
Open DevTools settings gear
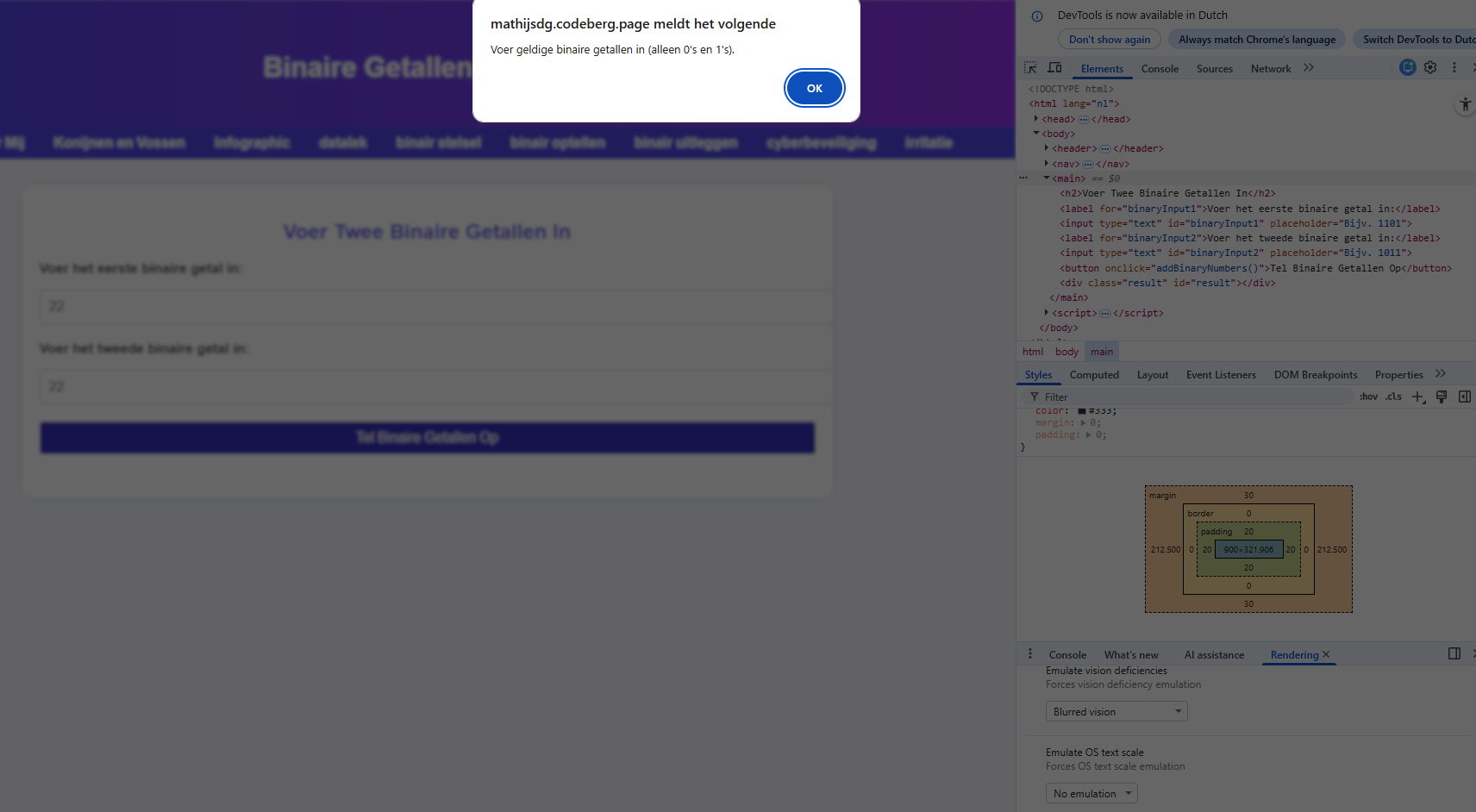coord(1430,67)
